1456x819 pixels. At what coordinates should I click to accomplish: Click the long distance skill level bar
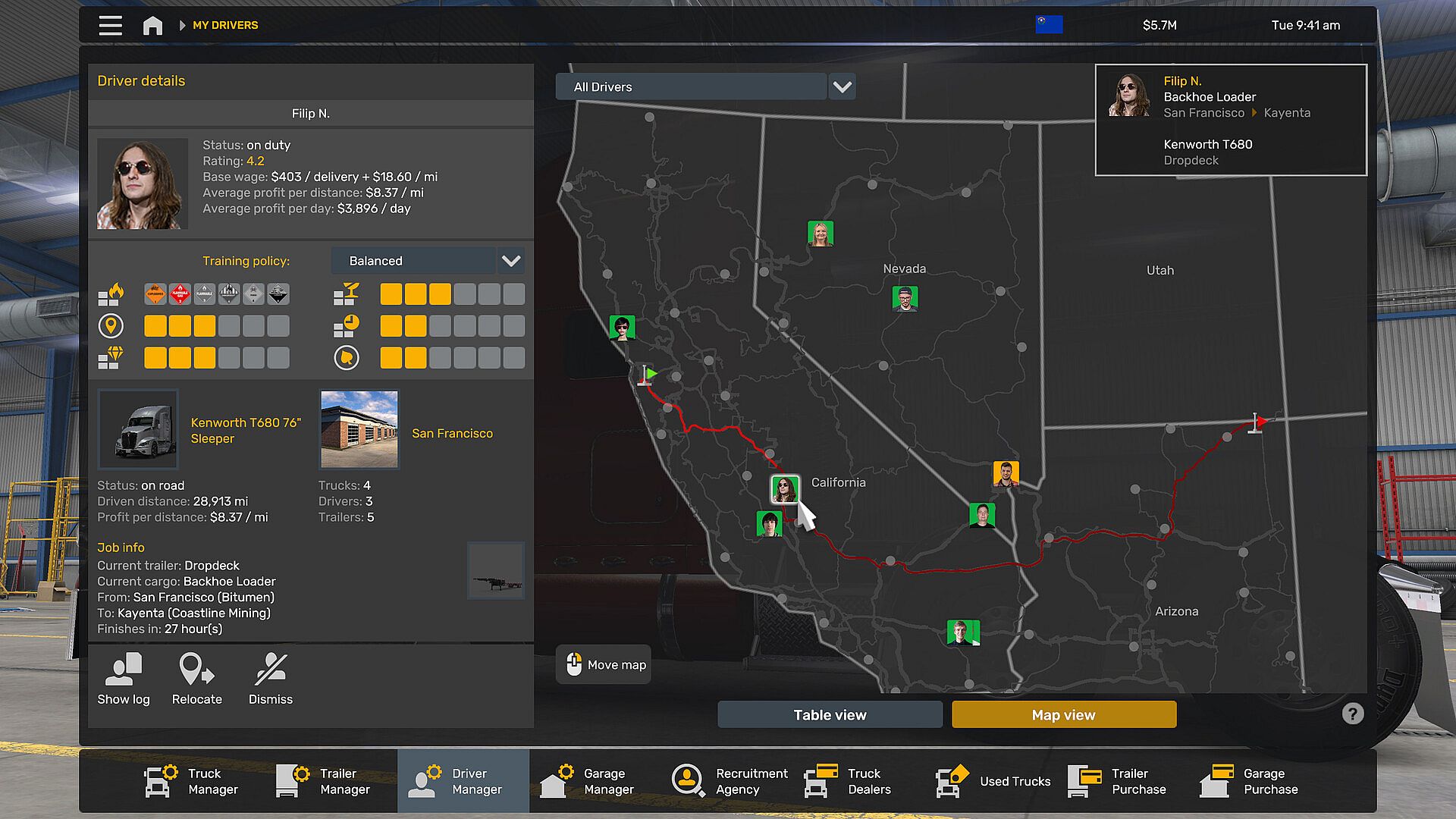pyautogui.click(x=216, y=326)
